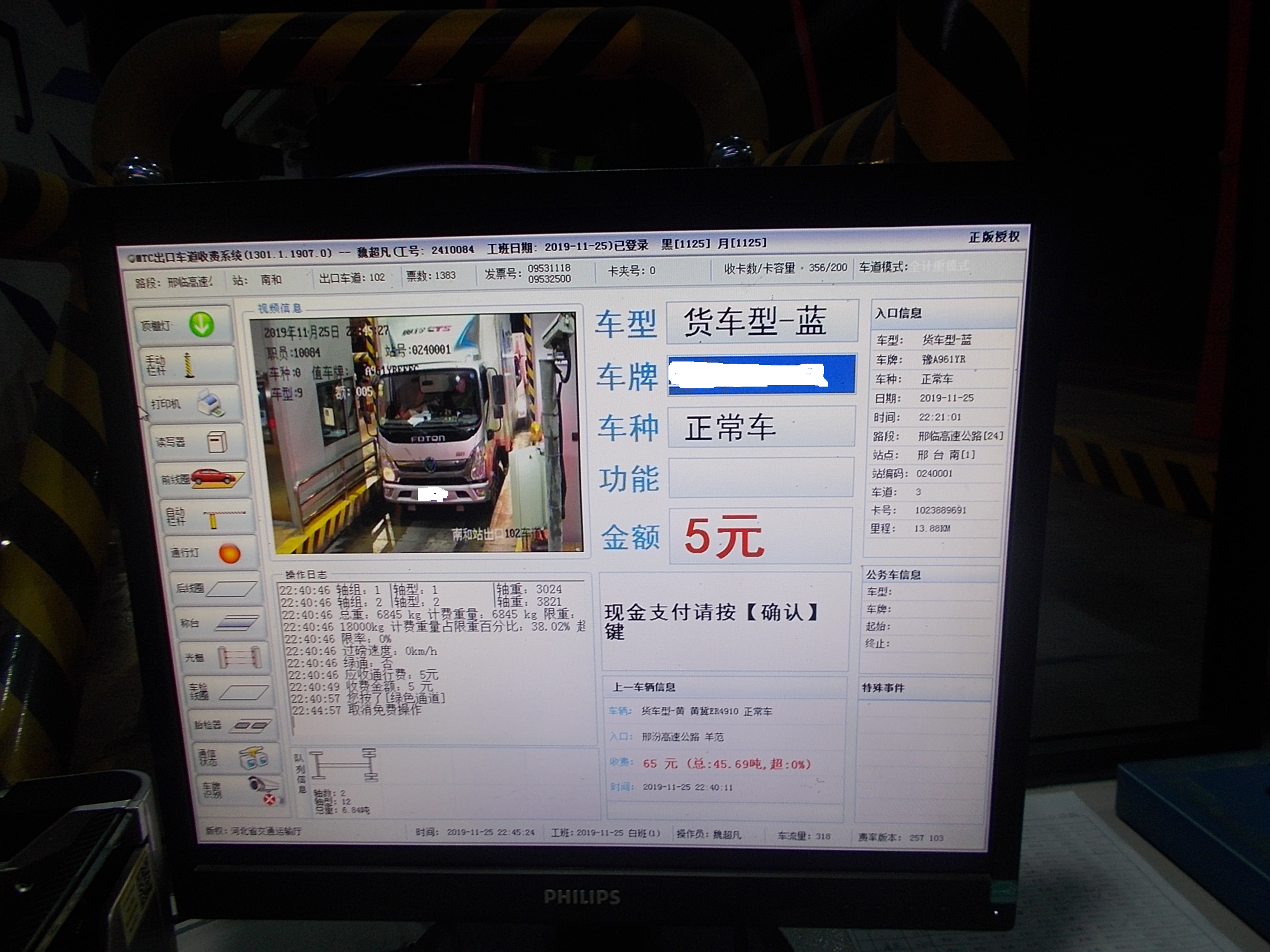The image size is (1270, 952).
Task: Click log line 应收通行费: 5元
Action: [363, 675]
